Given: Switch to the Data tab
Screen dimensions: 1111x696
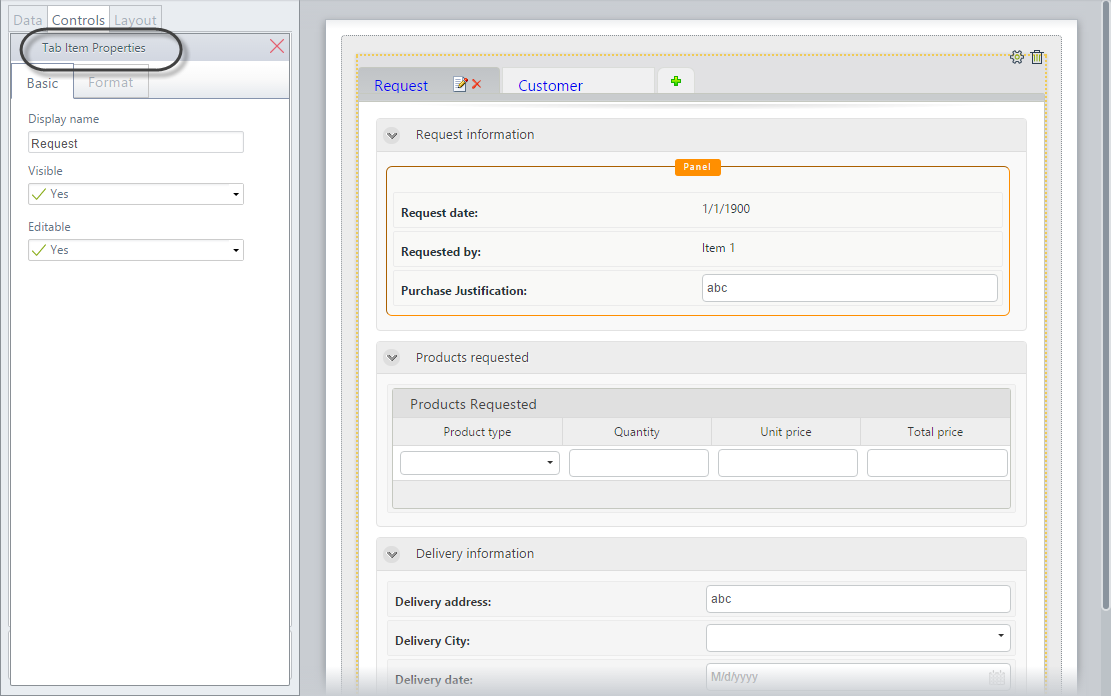Looking at the screenshot, I should coord(28,20).
